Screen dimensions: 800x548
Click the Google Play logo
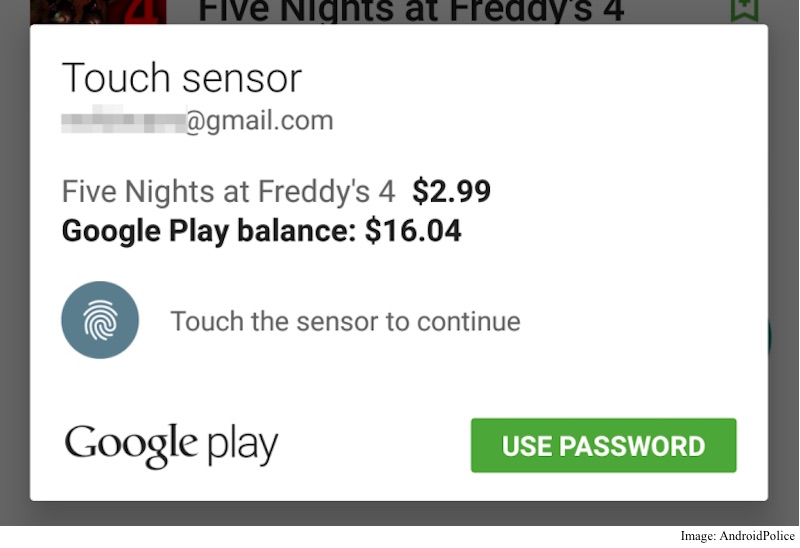pyautogui.click(x=171, y=445)
